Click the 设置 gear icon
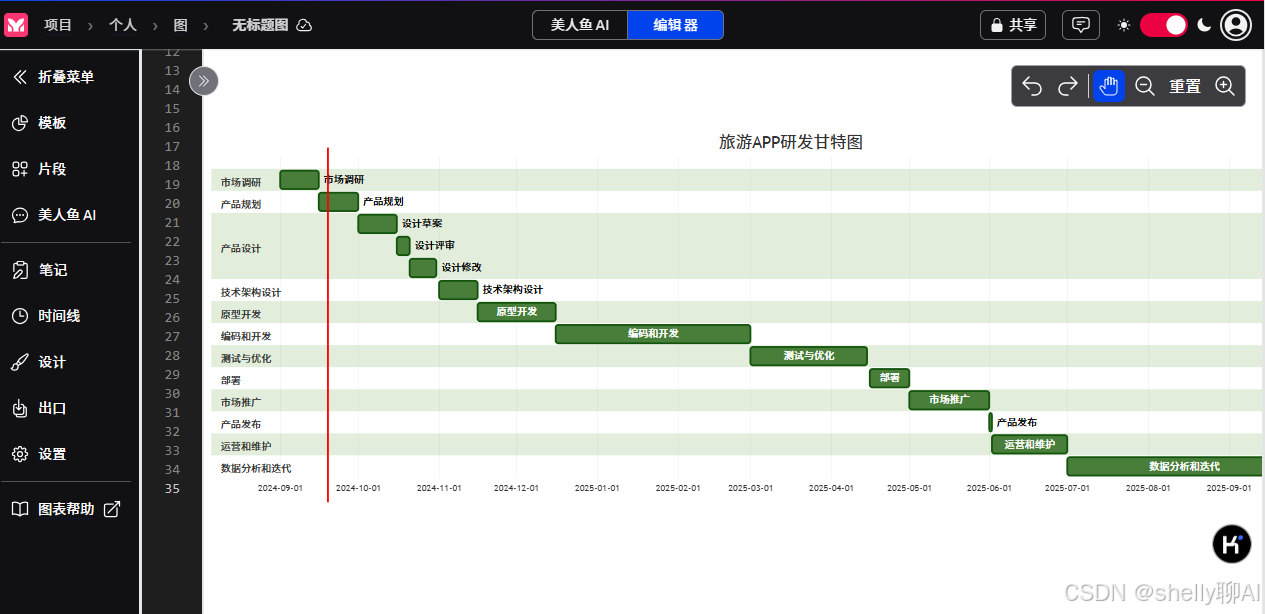 click(20, 454)
